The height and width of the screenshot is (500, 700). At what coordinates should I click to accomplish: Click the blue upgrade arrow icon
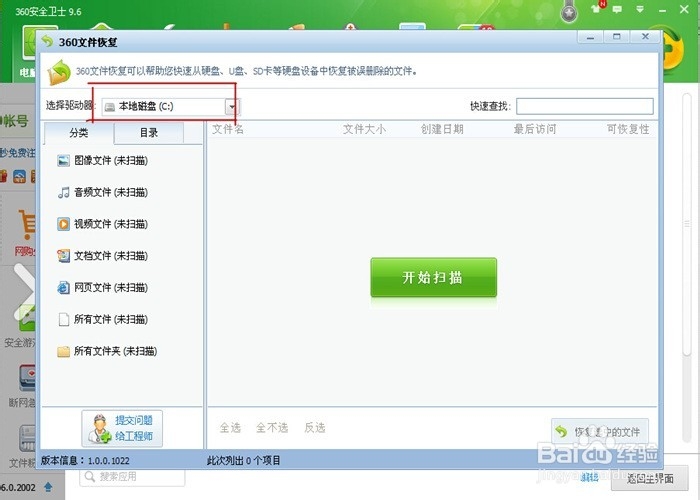point(48,487)
